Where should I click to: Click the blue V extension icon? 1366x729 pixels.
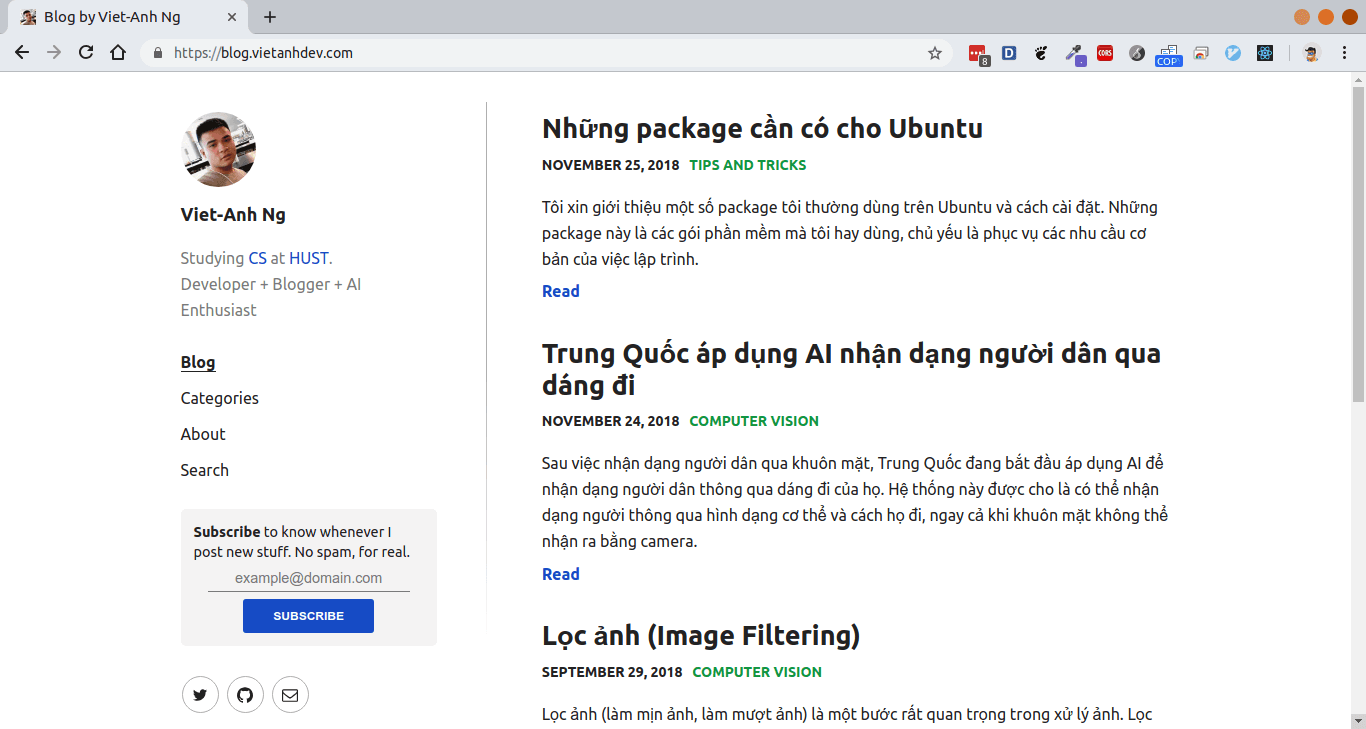point(1233,52)
